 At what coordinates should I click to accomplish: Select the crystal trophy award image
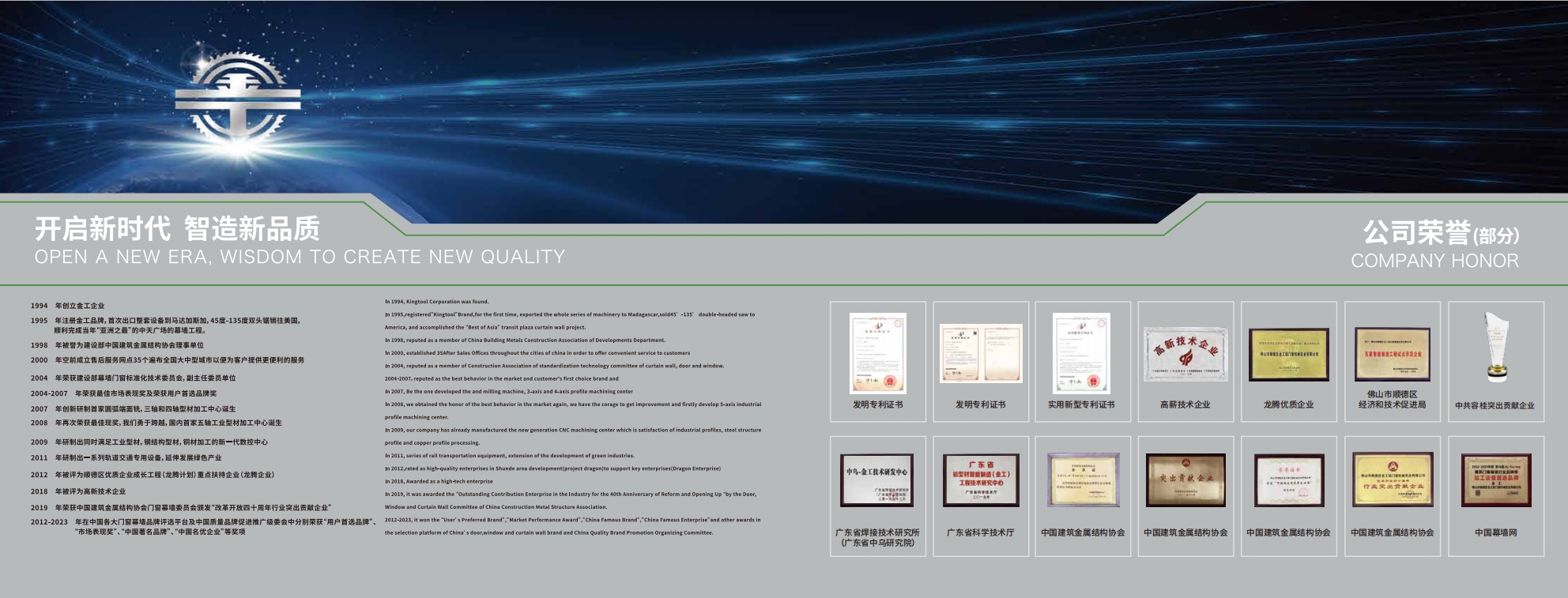point(1495,348)
